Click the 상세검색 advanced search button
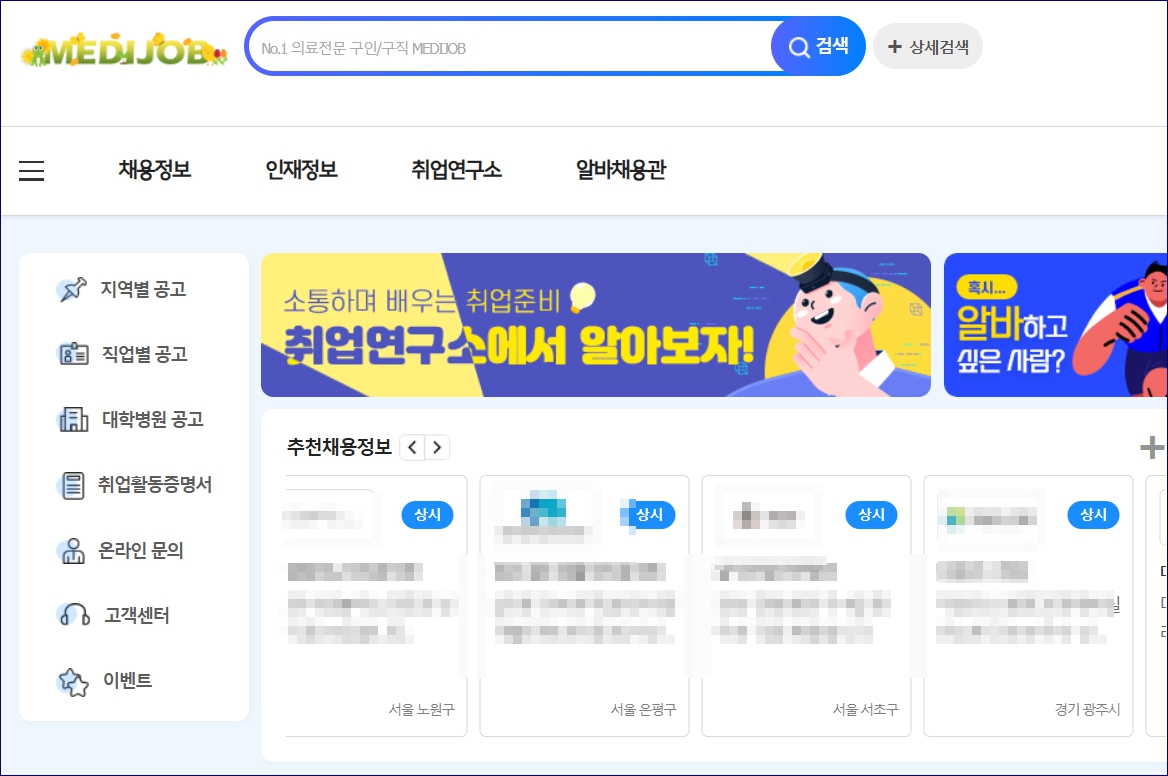Viewport: 1168px width, 776px height. coord(927,45)
